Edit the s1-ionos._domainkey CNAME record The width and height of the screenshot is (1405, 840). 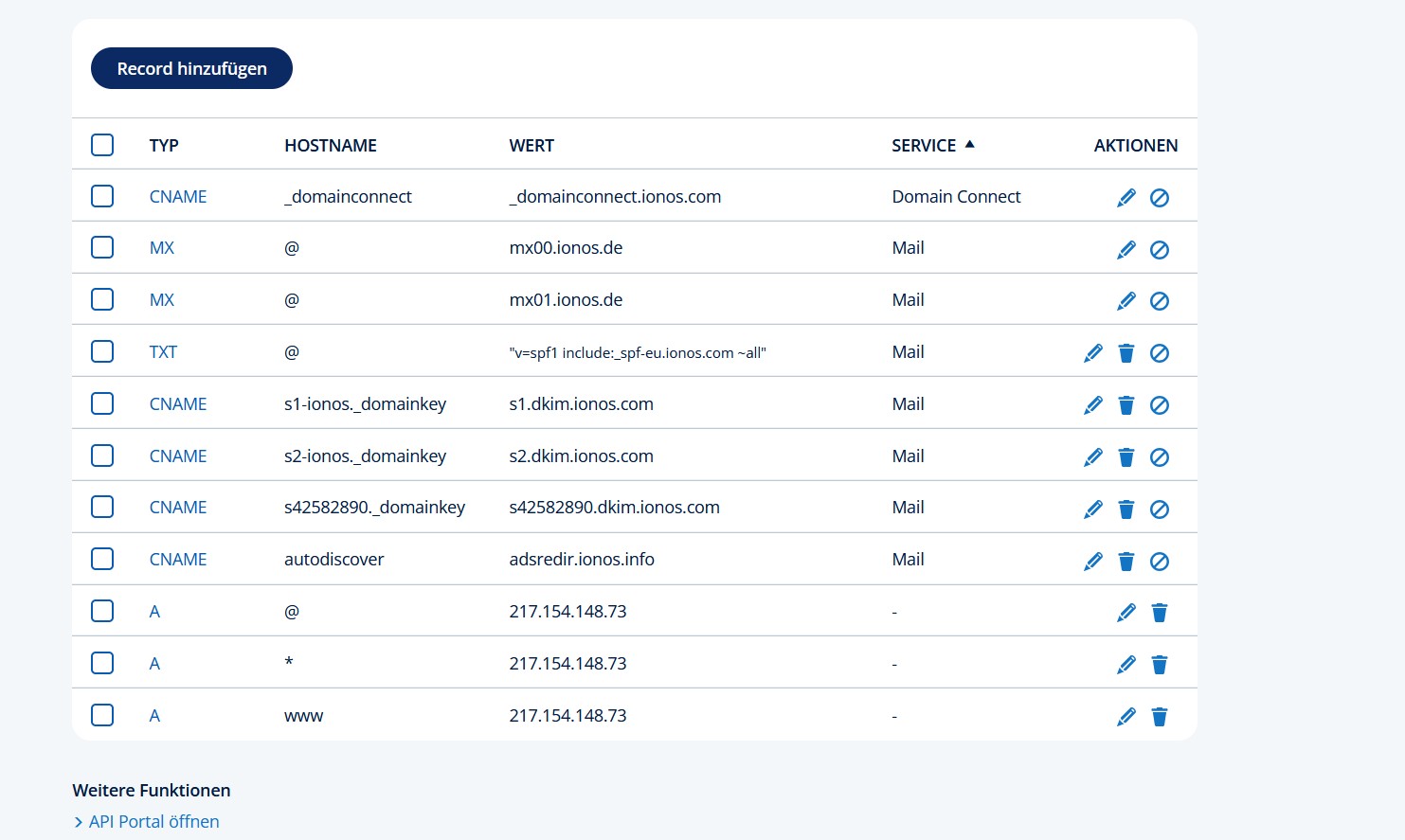click(x=1092, y=405)
